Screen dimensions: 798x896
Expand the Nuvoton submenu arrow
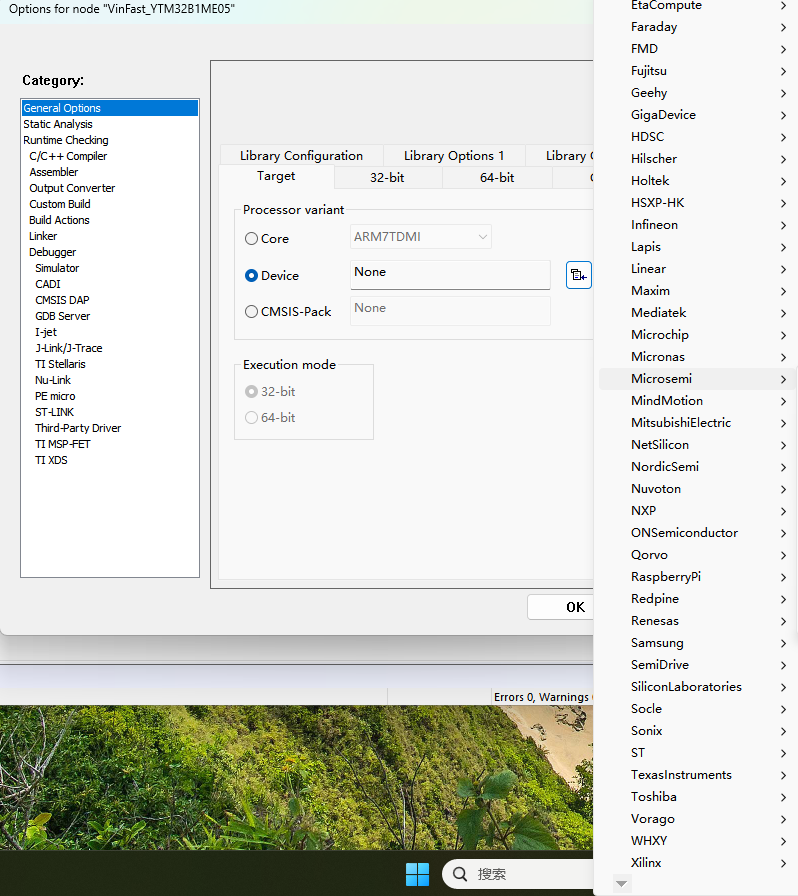[x=783, y=489]
